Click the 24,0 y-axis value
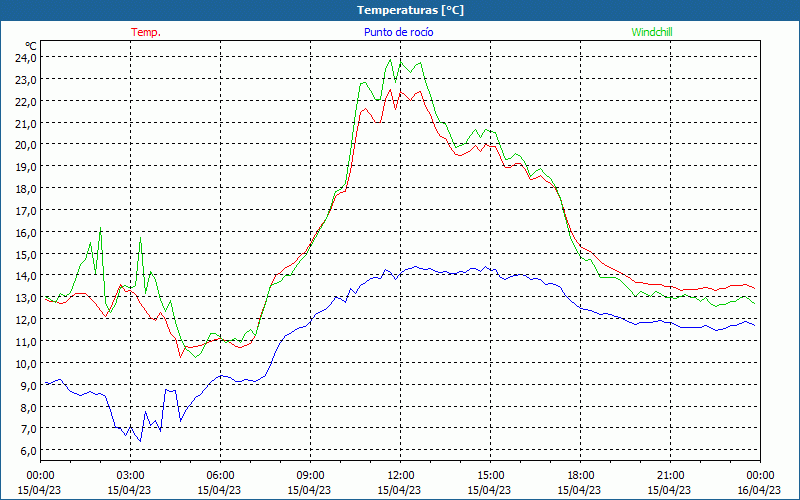Viewport: 800px width, 500px height. [26, 58]
